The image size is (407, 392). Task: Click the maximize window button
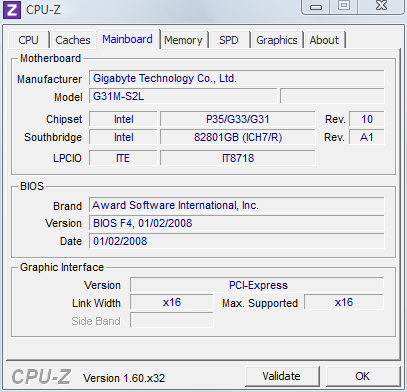coord(344,6)
